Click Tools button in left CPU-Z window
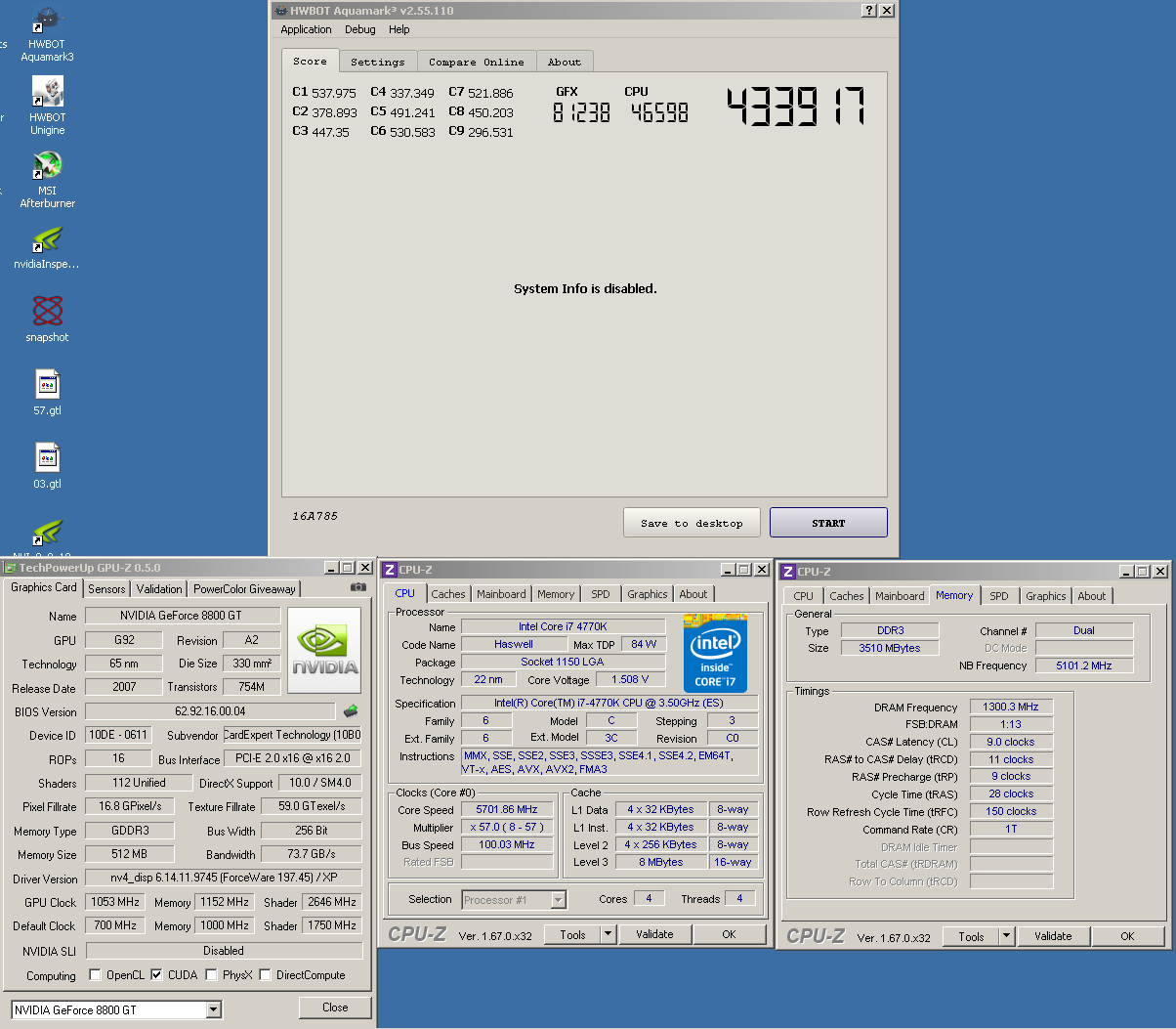Image resolution: width=1176 pixels, height=1029 pixels. click(572, 934)
